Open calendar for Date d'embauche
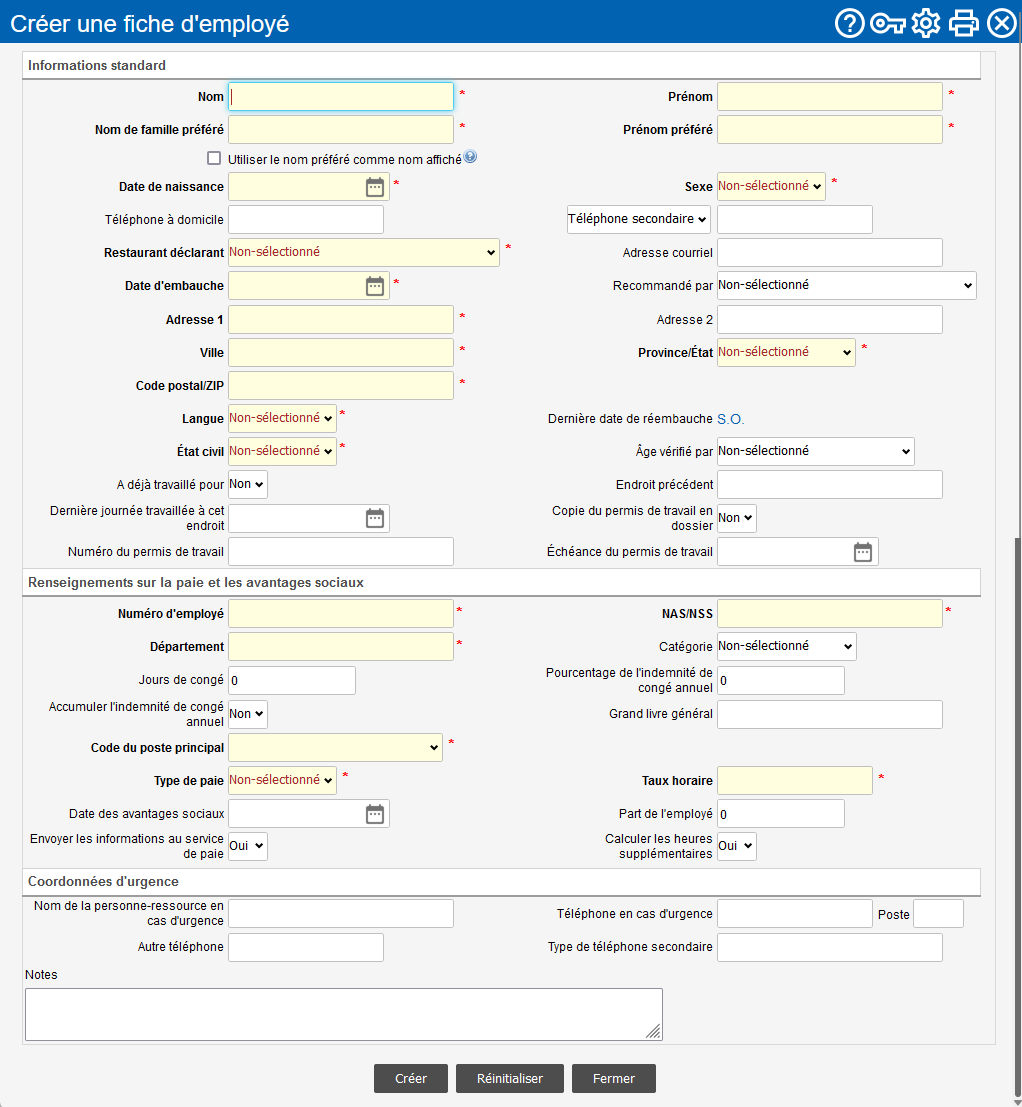1022x1107 pixels. 375,286
